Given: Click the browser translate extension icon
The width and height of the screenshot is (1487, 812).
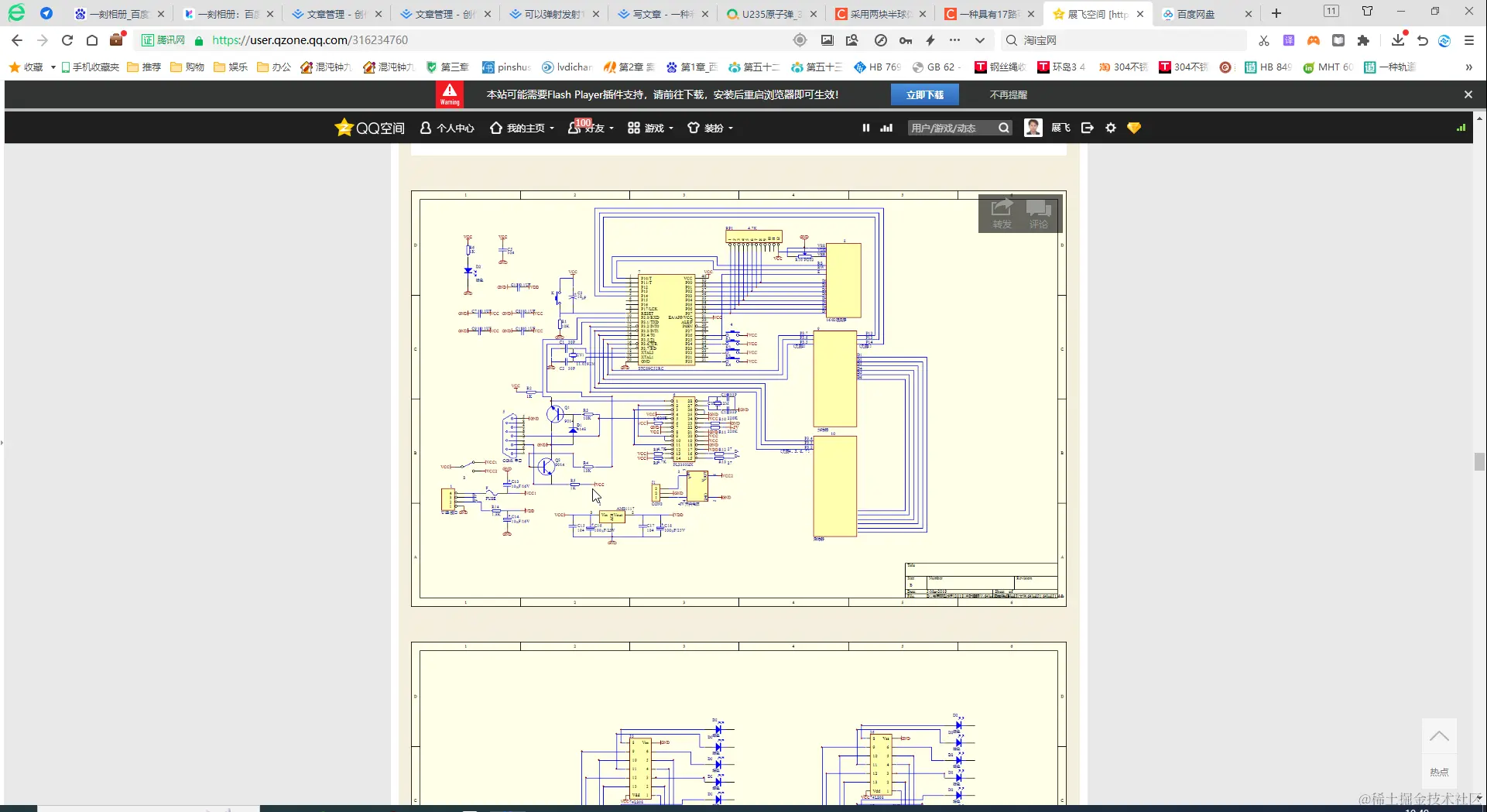Looking at the screenshot, I should [x=1288, y=40].
